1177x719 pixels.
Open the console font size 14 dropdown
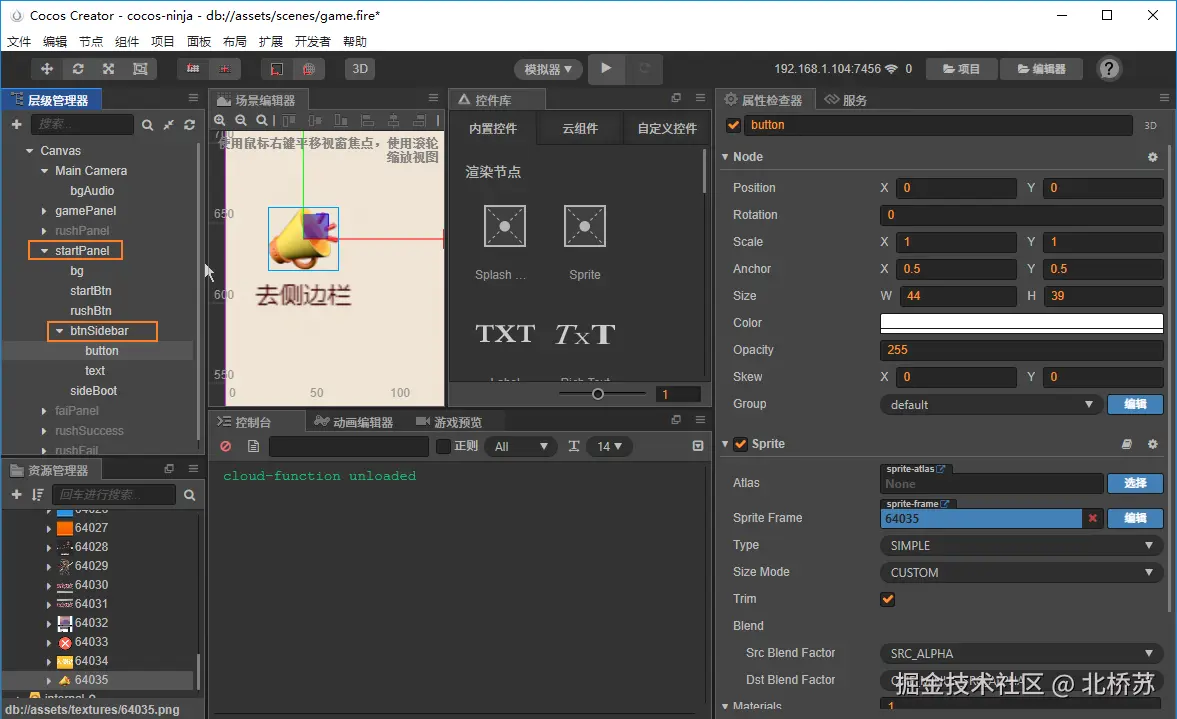click(x=609, y=447)
